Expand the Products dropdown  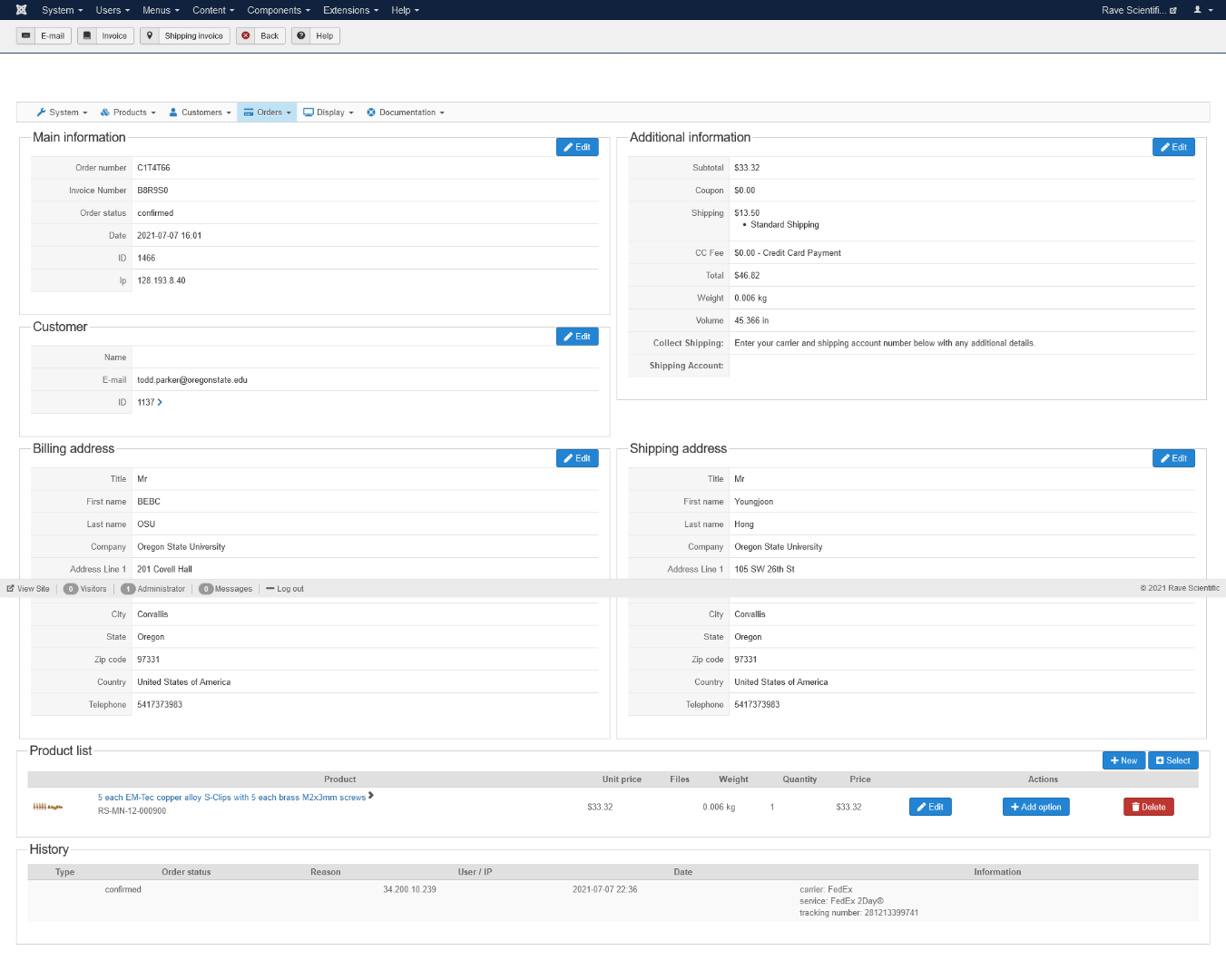pyautogui.click(x=128, y=113)
